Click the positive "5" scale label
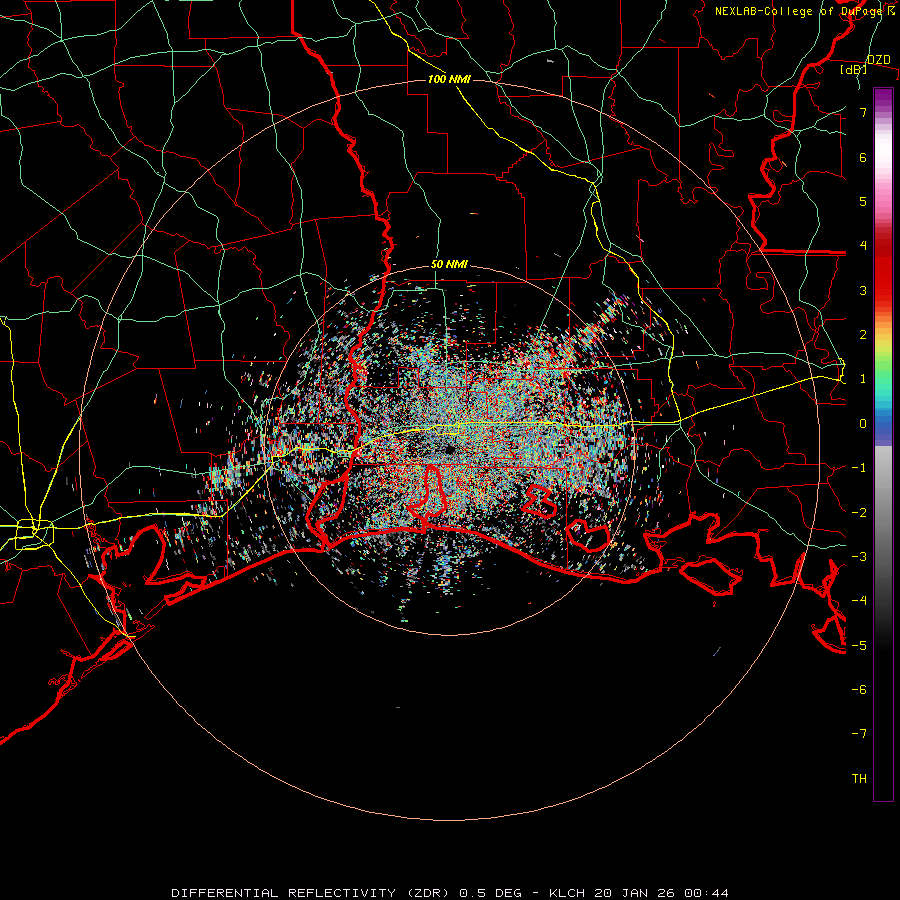This screenshot has width=900, height=900. 863,201
